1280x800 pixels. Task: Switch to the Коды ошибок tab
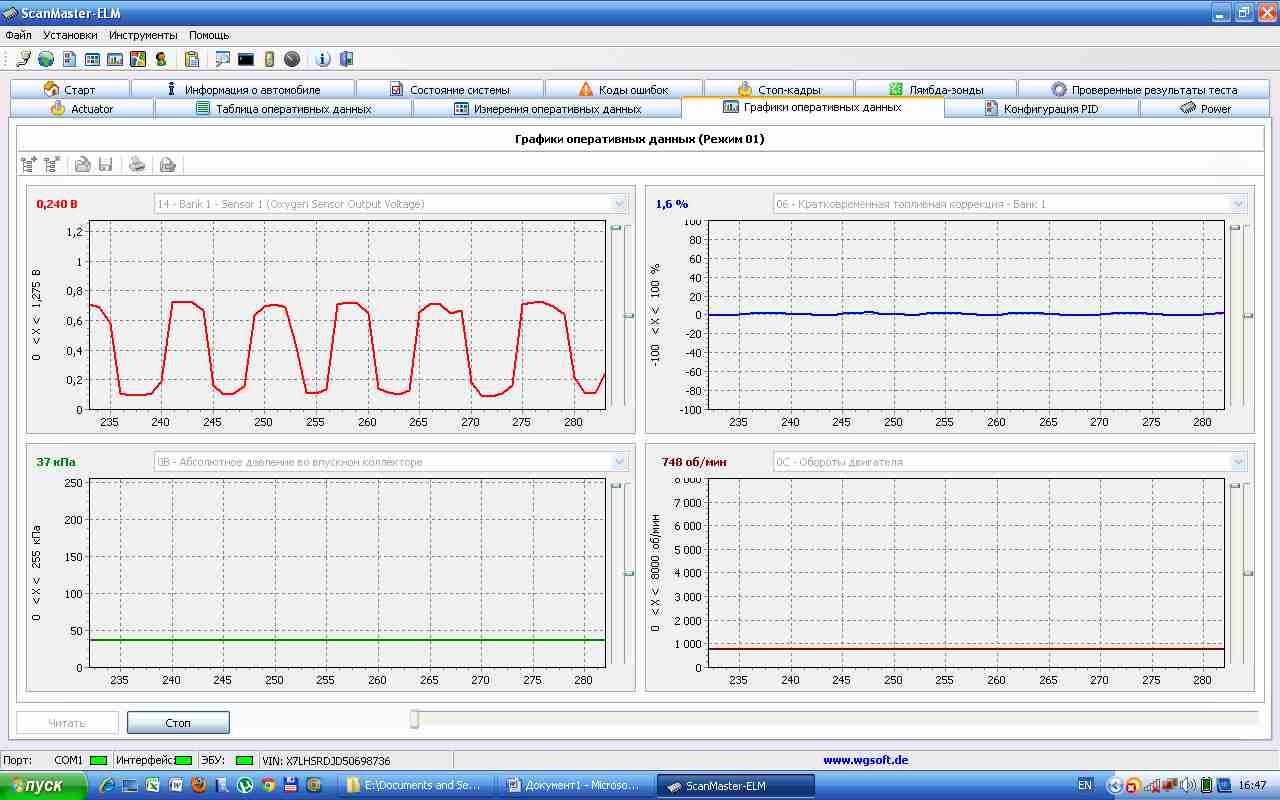[623, 89]
